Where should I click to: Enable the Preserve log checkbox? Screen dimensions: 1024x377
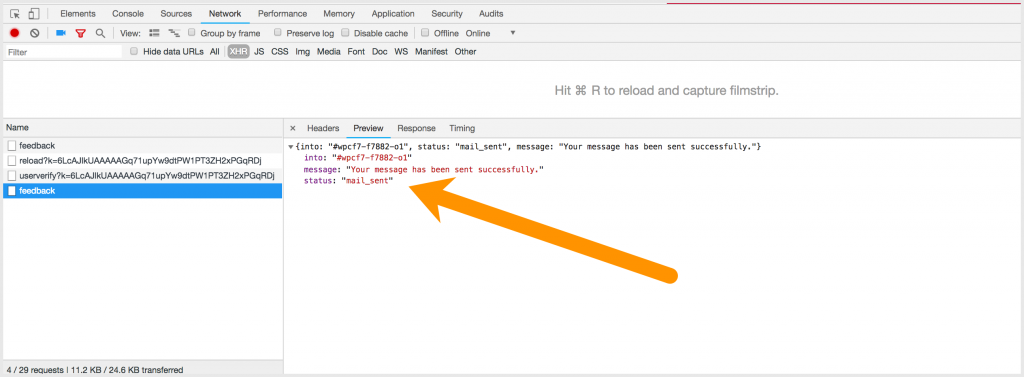click(x=278, y=33)
